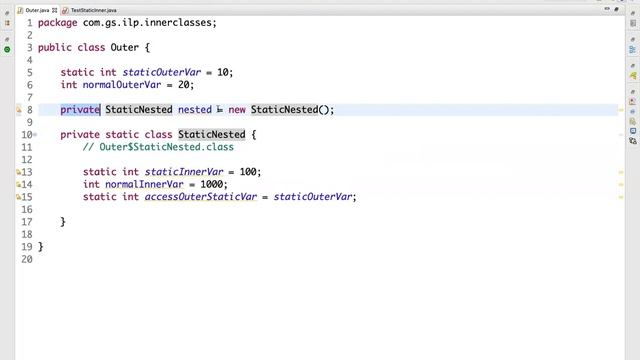Click the 'new' keyword on line 8
Viewport: 640px width, 360px height.
pos(237,110)
